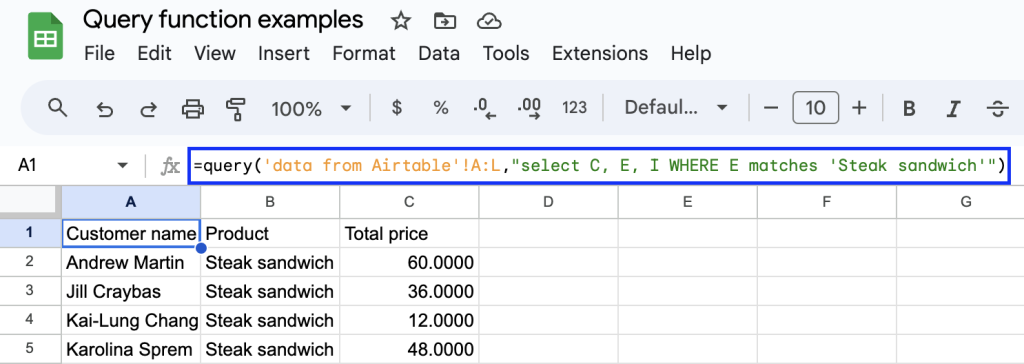Select row 5 header
The width and height of the screenshot is (1024, 364).
pos(30,349)
